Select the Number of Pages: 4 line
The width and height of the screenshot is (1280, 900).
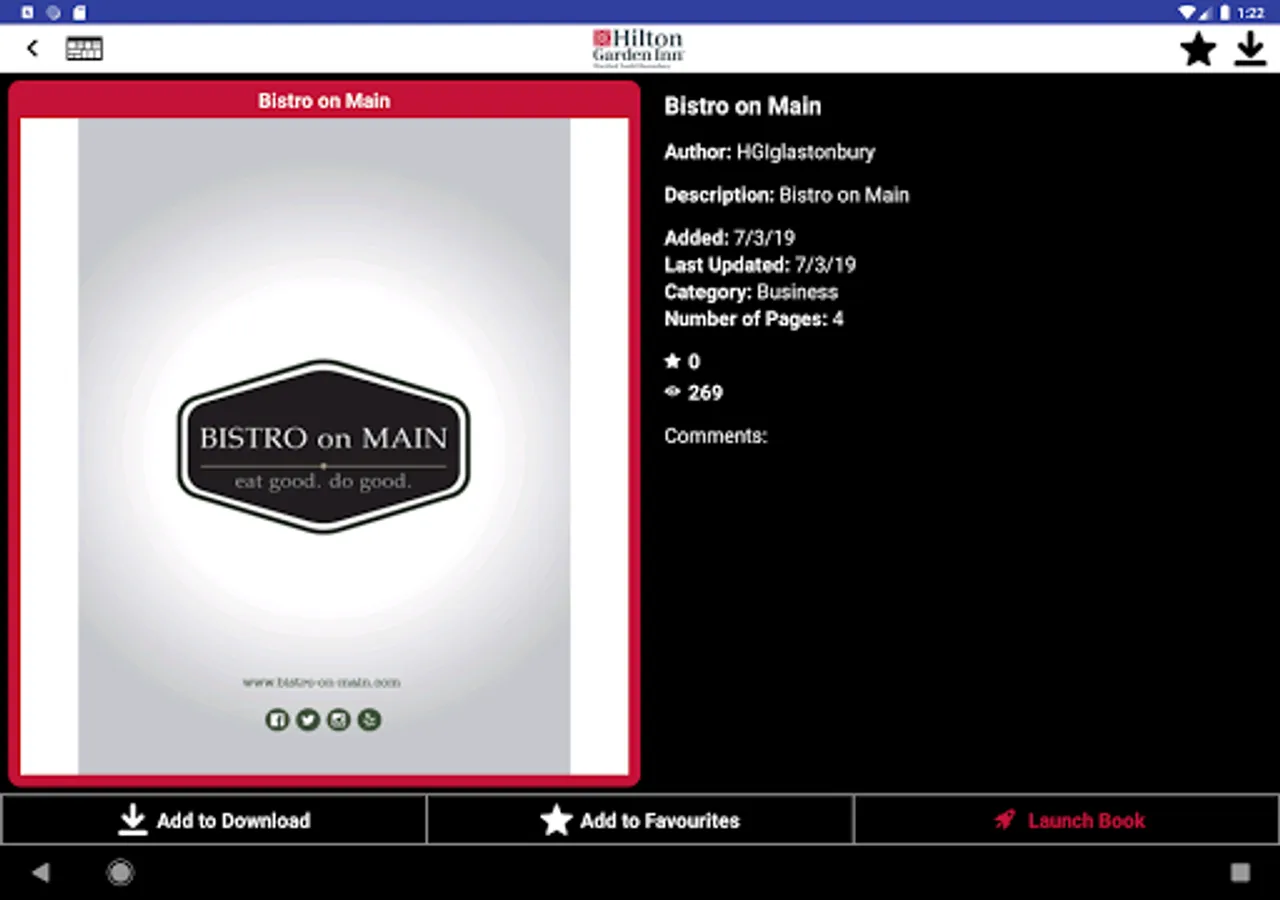tap(754, 319)
